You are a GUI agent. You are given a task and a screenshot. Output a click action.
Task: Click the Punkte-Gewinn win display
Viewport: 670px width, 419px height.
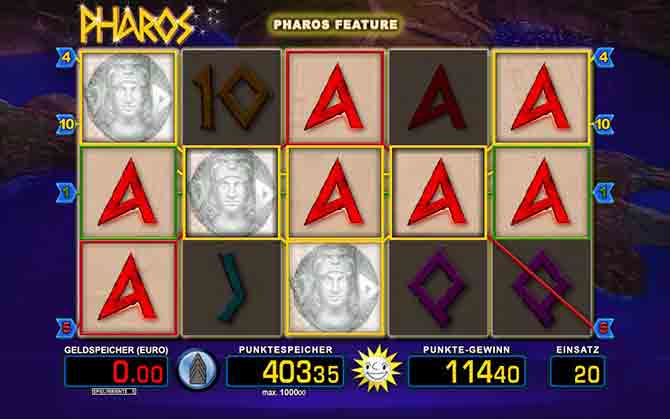point(467,372)
